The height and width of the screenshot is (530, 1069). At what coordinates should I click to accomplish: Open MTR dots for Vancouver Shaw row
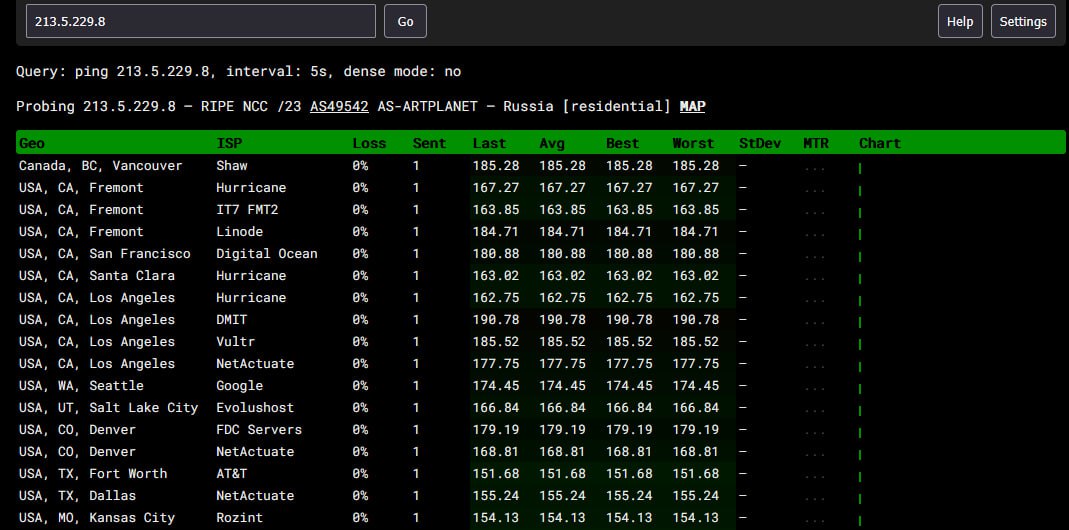(x=814, y=168)
